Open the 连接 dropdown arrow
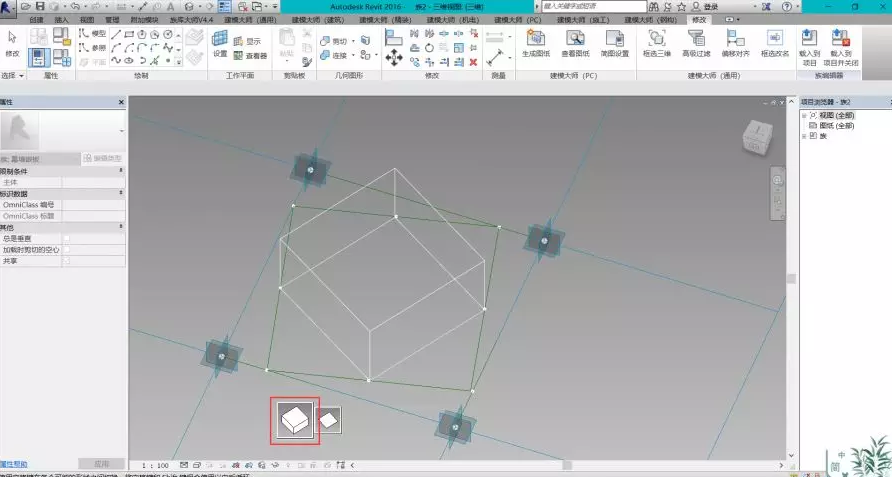This screenshot has width=892, height=477. 353,55
